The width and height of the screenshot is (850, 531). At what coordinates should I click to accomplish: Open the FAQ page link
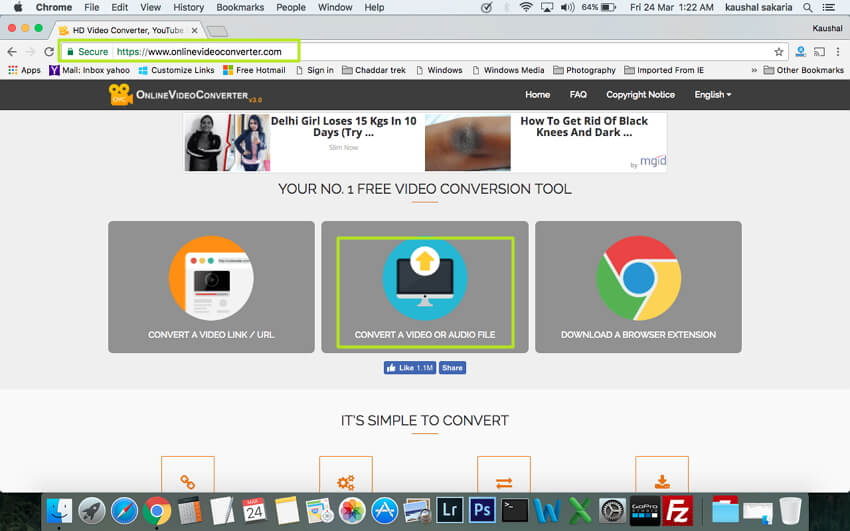[x=578, y=94]
